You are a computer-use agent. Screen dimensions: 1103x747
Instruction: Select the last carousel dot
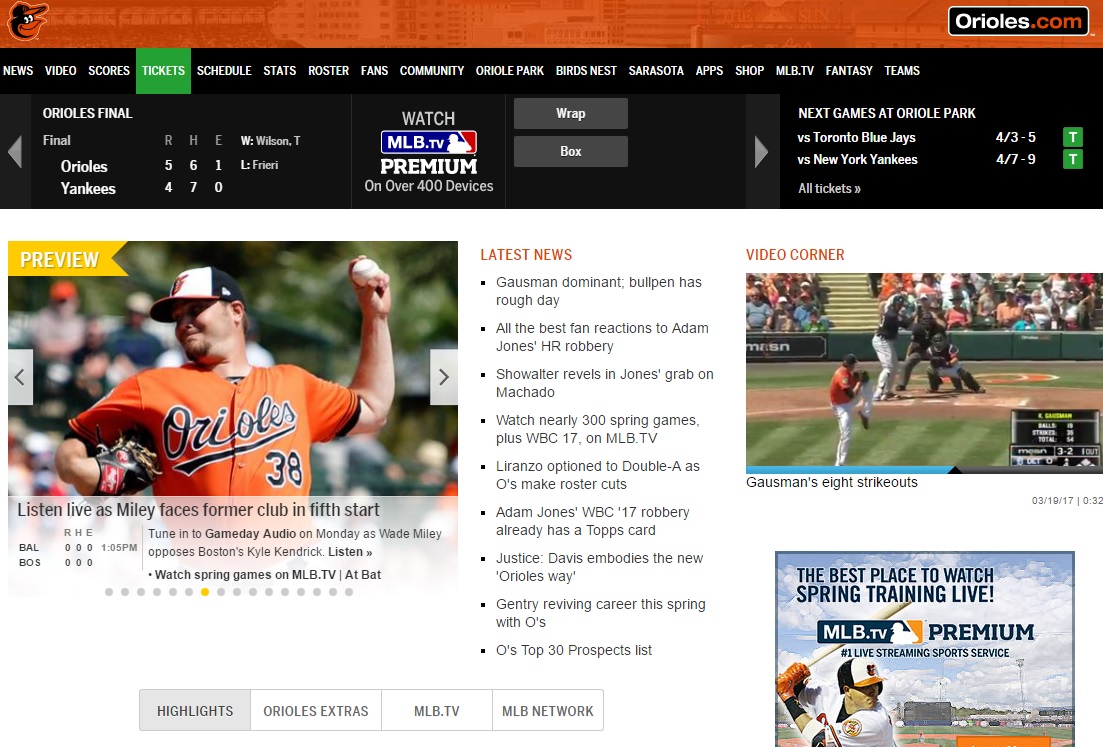click(349, 592)
